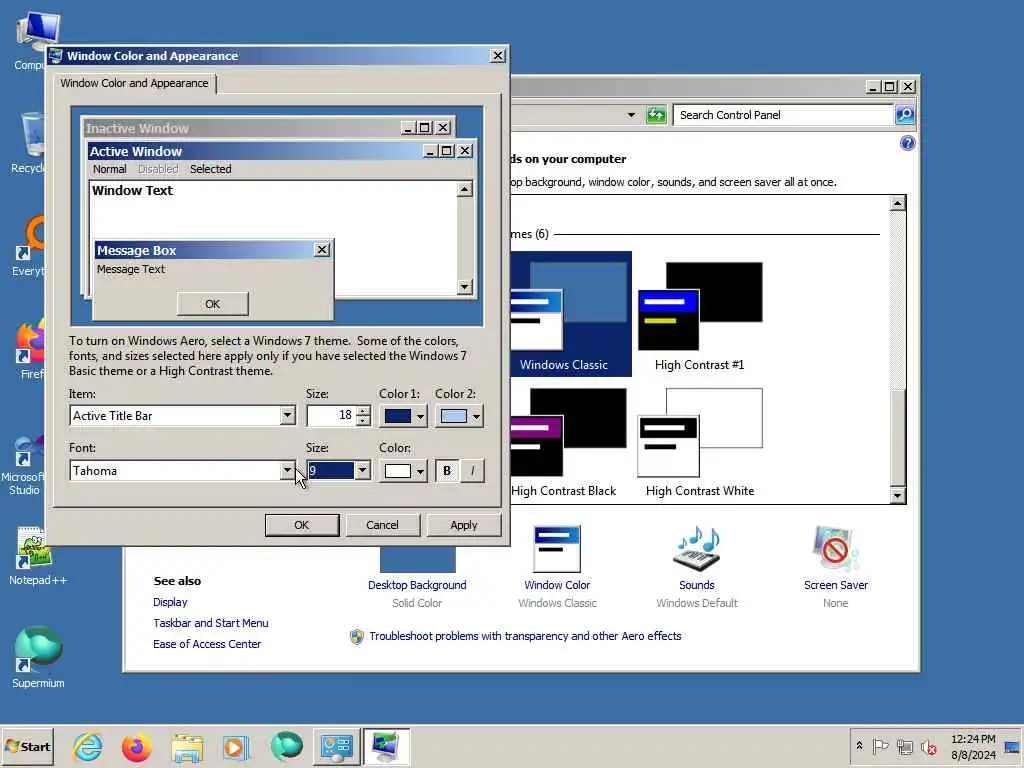Click the Color 1 dark blue swatch
1024x768 pixels.
coord(398,416)
